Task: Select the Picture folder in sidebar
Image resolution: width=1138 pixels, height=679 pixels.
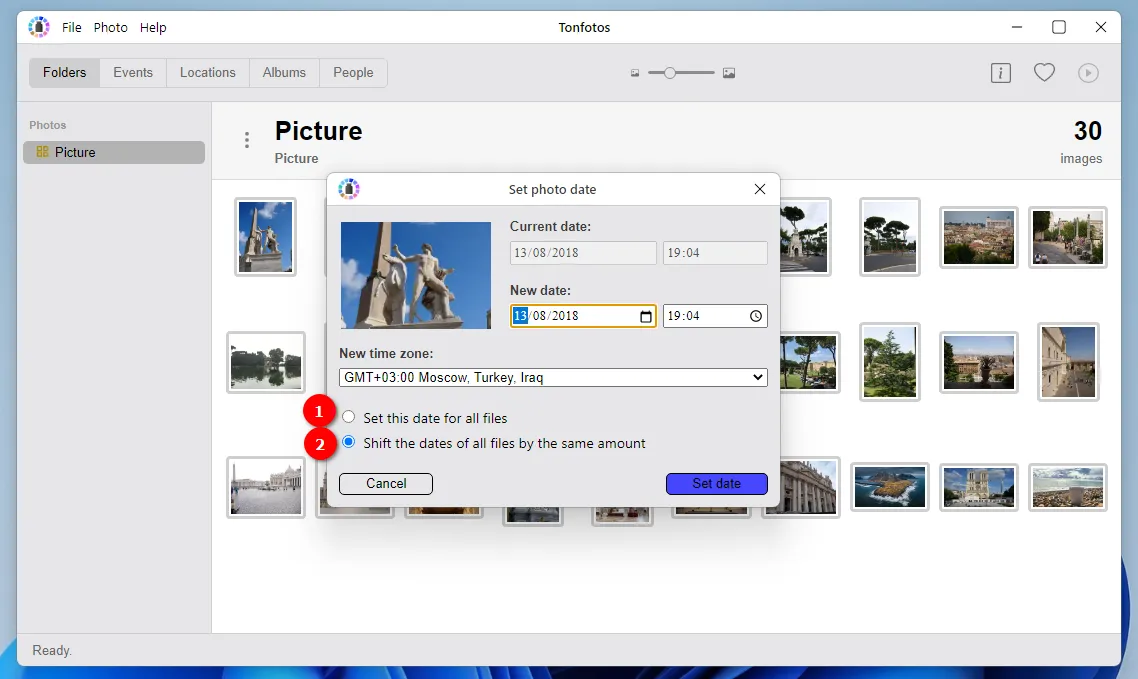Action: point(114,152)
